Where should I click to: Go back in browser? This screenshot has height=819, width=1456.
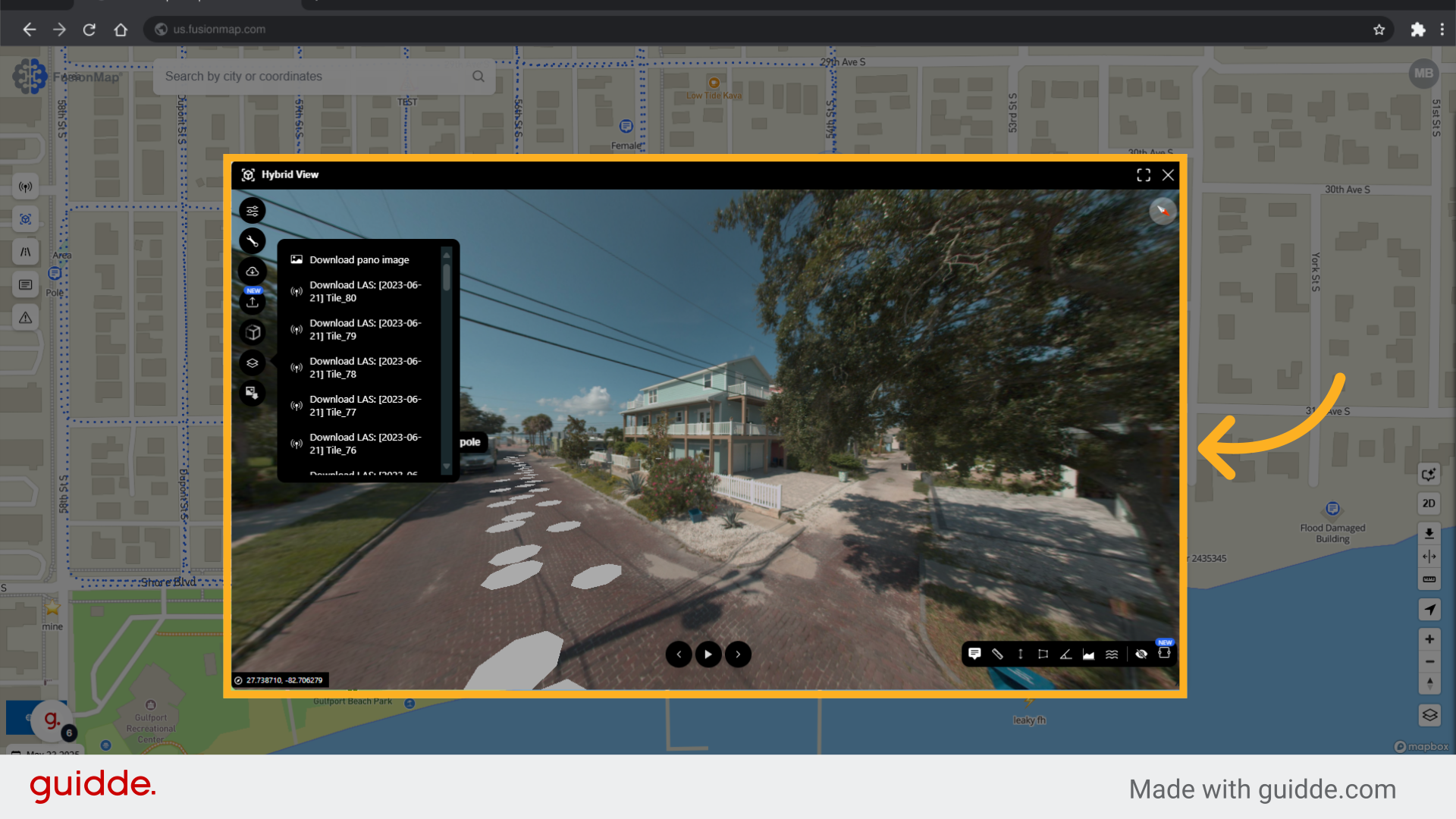click(29, 30)
